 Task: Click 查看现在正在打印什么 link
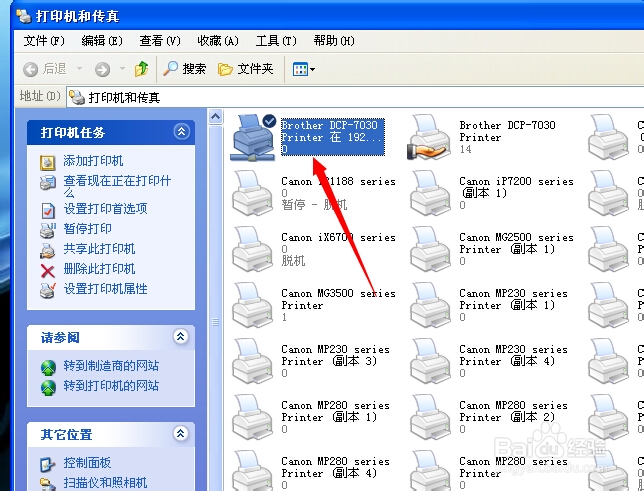point(117,186)
